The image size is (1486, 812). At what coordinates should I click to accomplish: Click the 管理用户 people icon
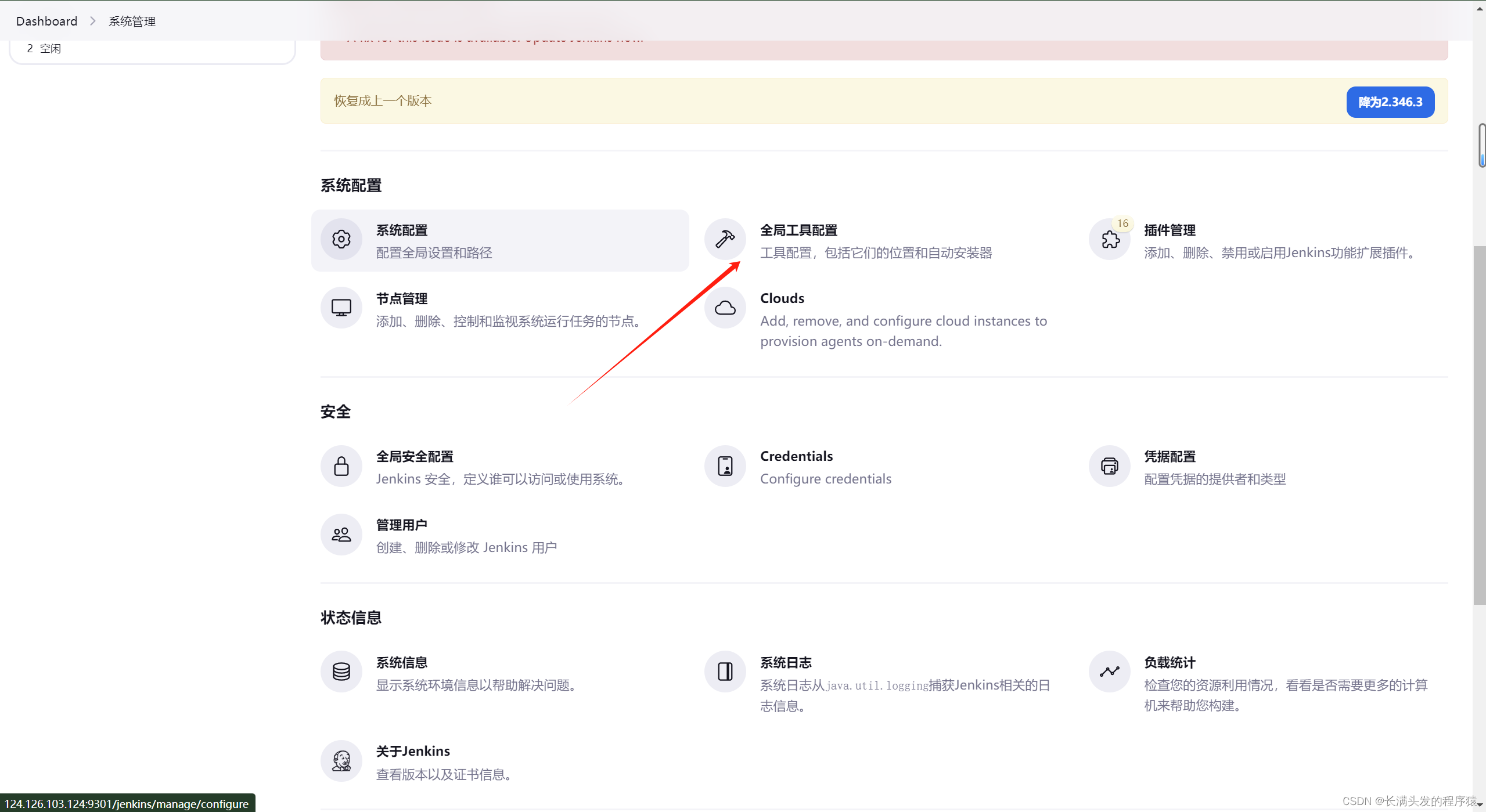pyautogui.click(x=341, y=535)
